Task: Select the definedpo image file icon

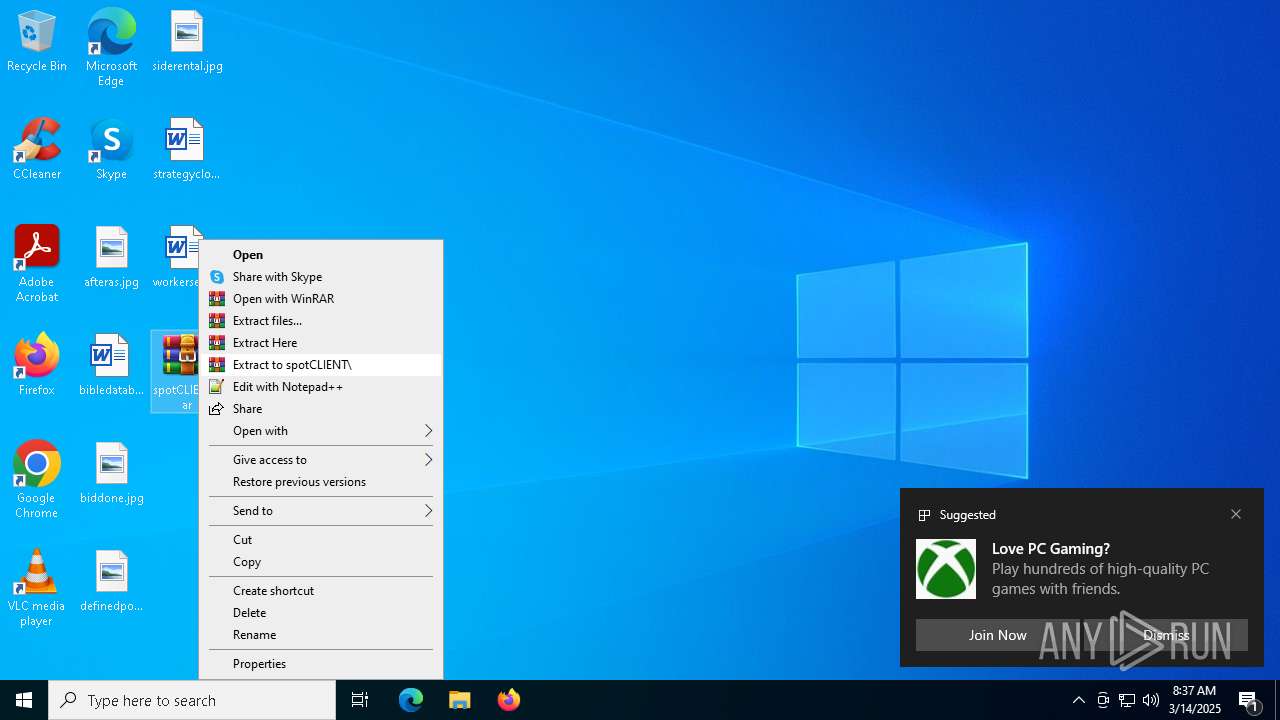Action: (111, 581)
